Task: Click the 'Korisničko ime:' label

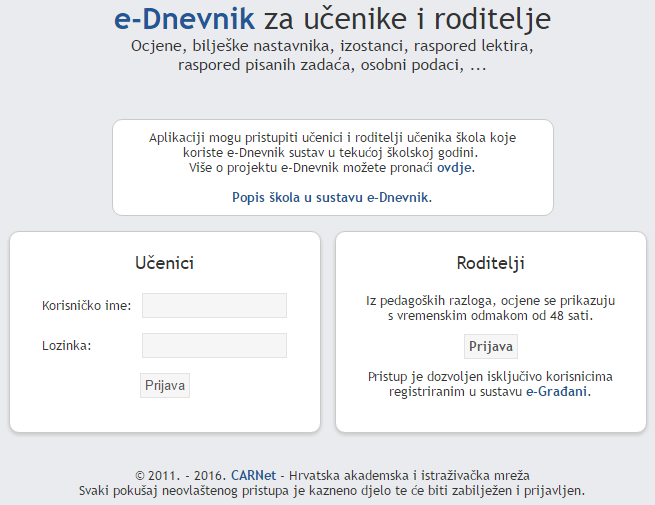Action: [86, 306]
